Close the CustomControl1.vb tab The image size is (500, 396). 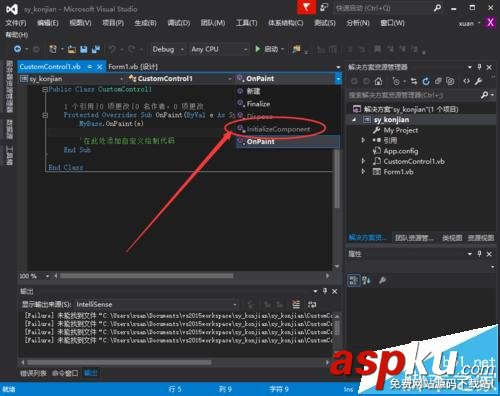tap(99, 67)
